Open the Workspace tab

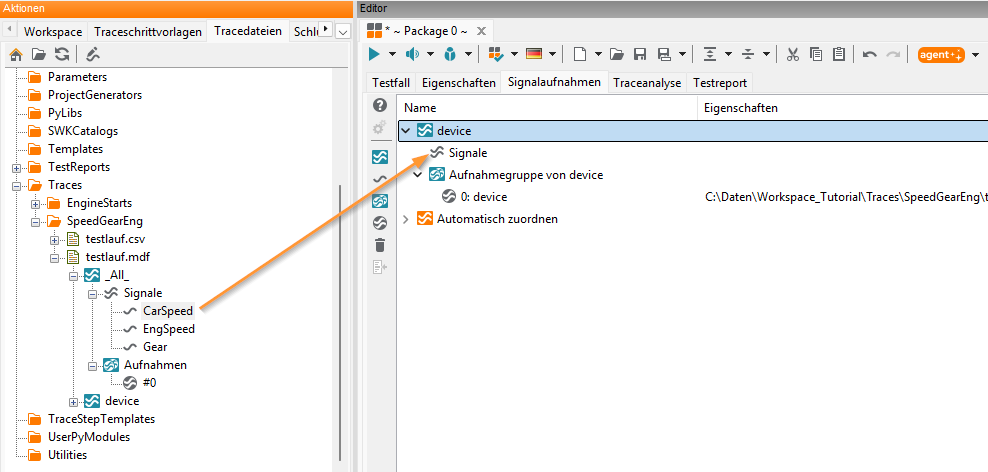click(53, 31)
